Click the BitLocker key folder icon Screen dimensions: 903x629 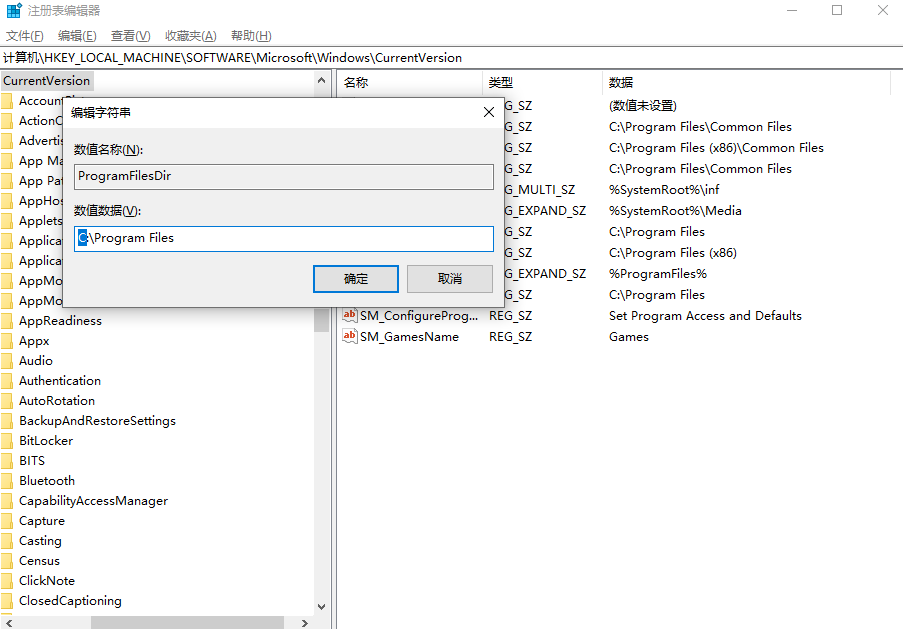point(7,441)
